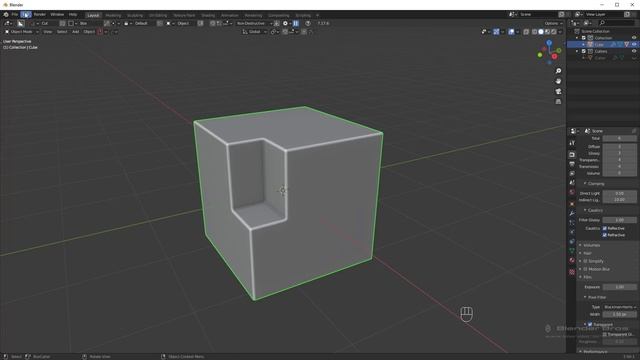Adjust the Film Exposure slider
This screenshot has width=640, height=360.
[619, 287]
